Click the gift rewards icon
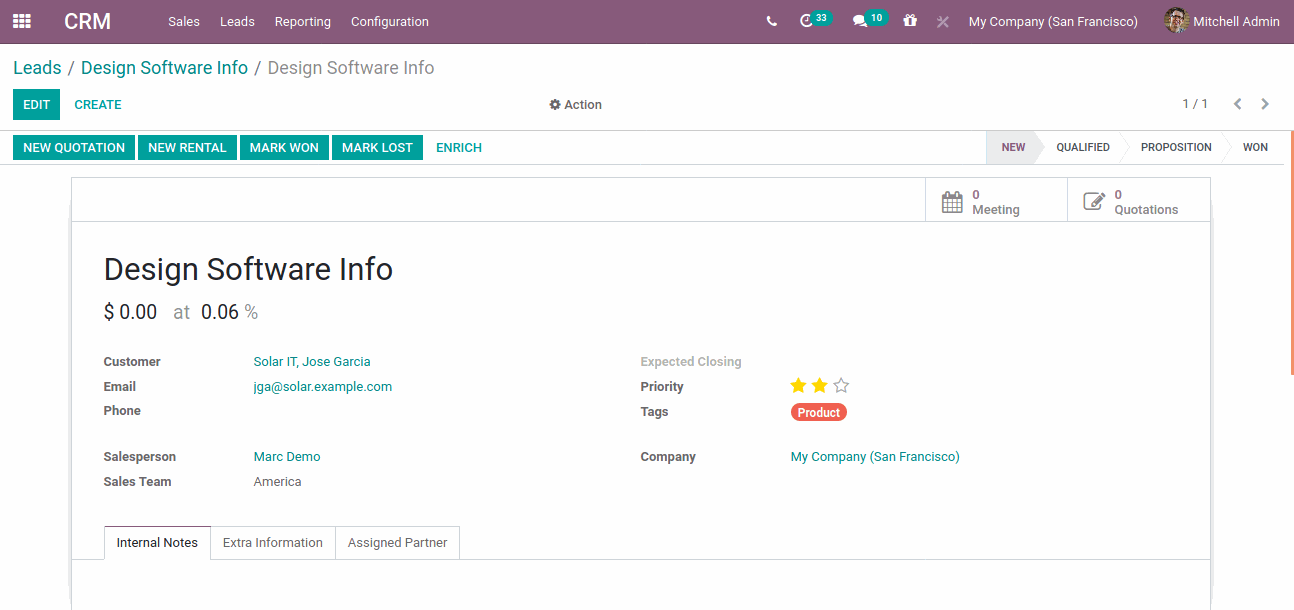This screenshot has height=610, width=1294. (x=909, y=20)
